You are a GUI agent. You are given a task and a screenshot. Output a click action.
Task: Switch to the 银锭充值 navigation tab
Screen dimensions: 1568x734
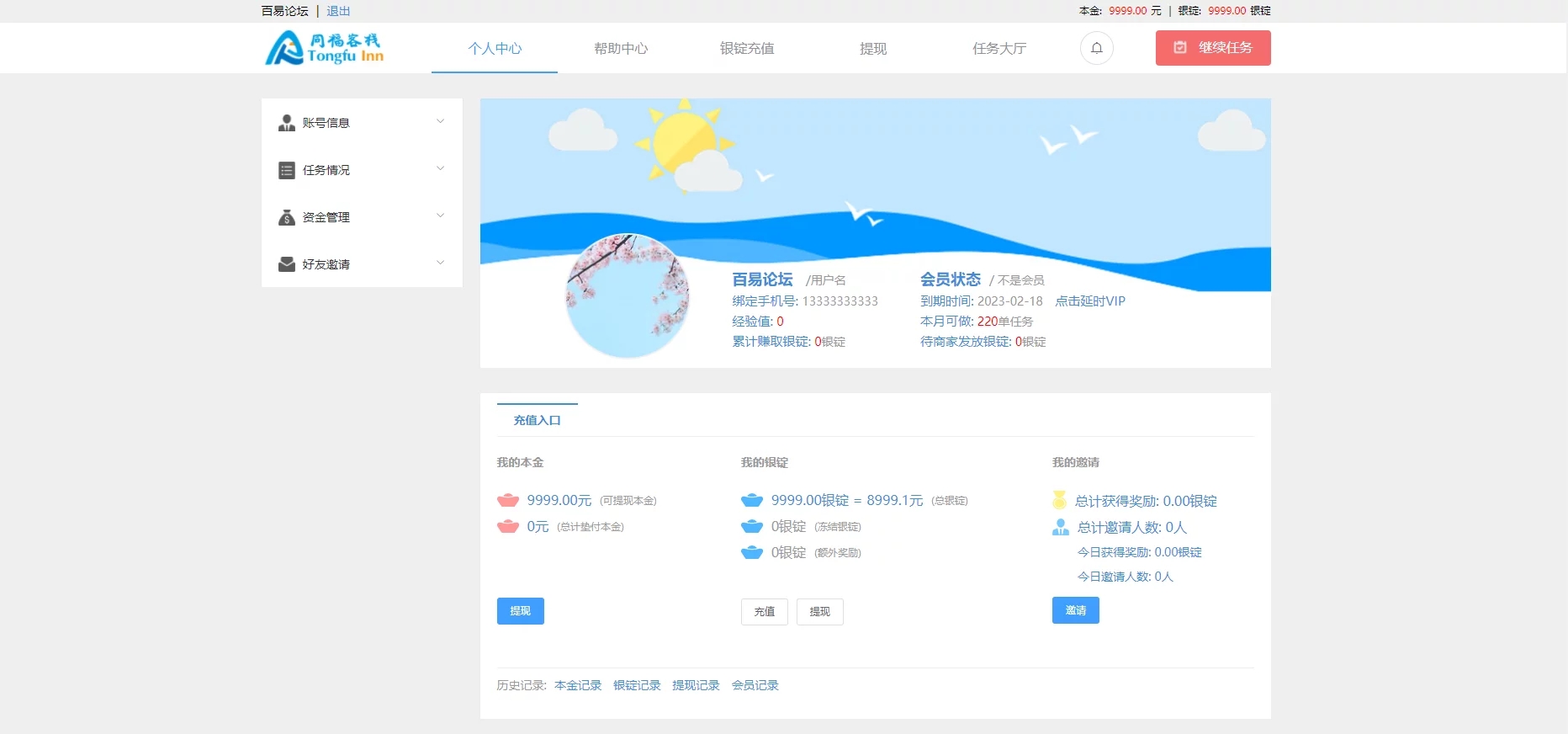click(x=747, y=49)
